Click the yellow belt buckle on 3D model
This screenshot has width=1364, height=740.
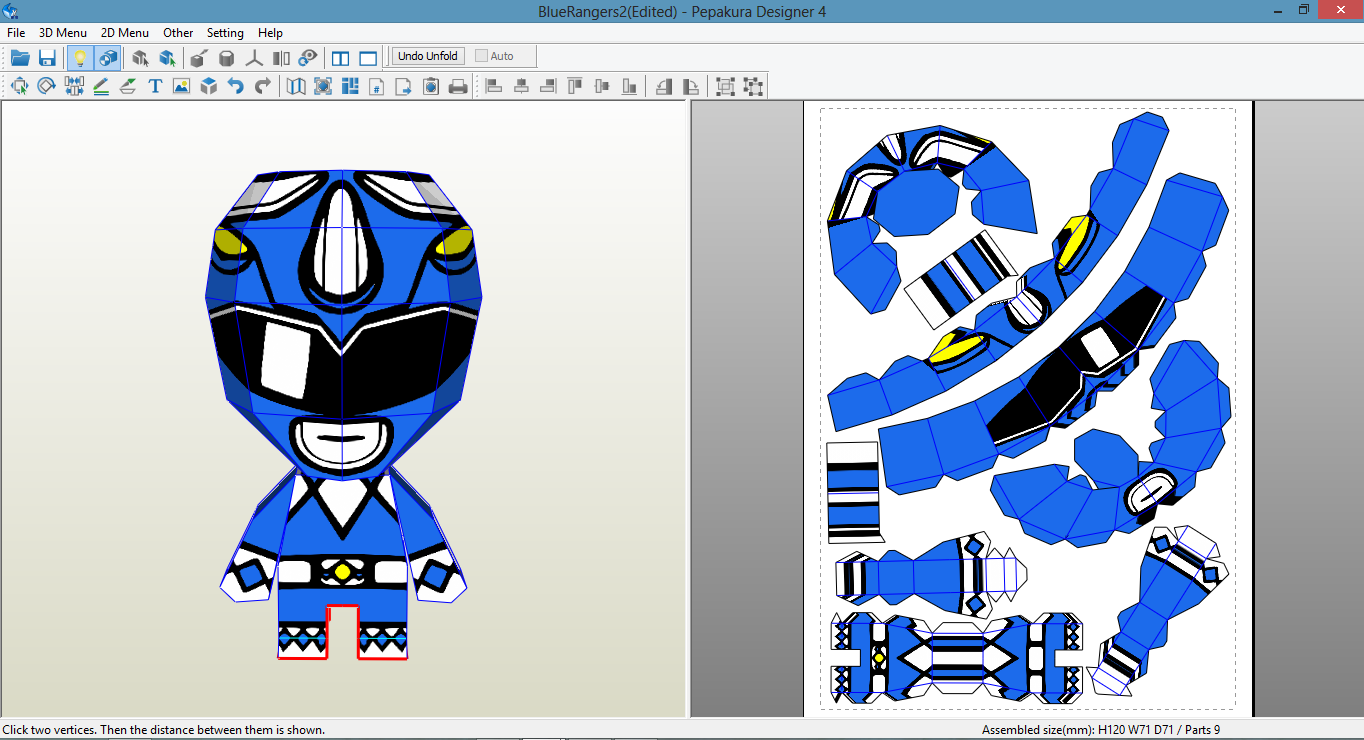tap(342, 571)
